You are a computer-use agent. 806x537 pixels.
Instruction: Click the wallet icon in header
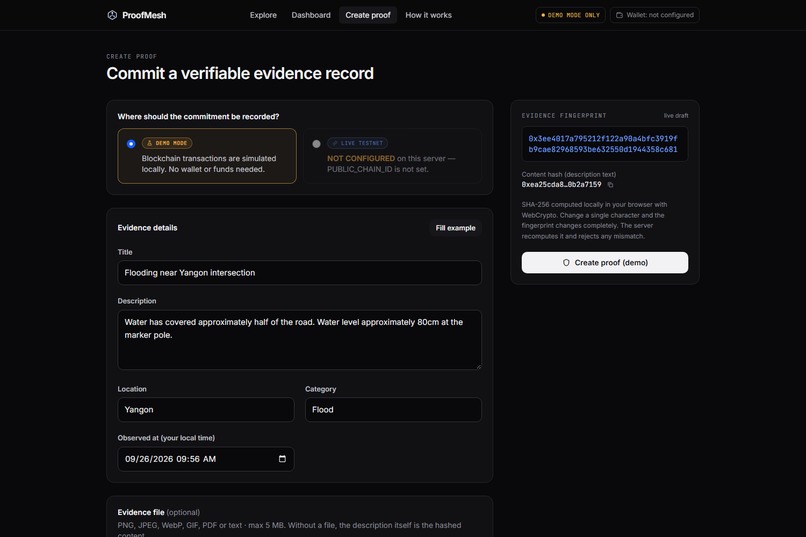click(619, 15)
